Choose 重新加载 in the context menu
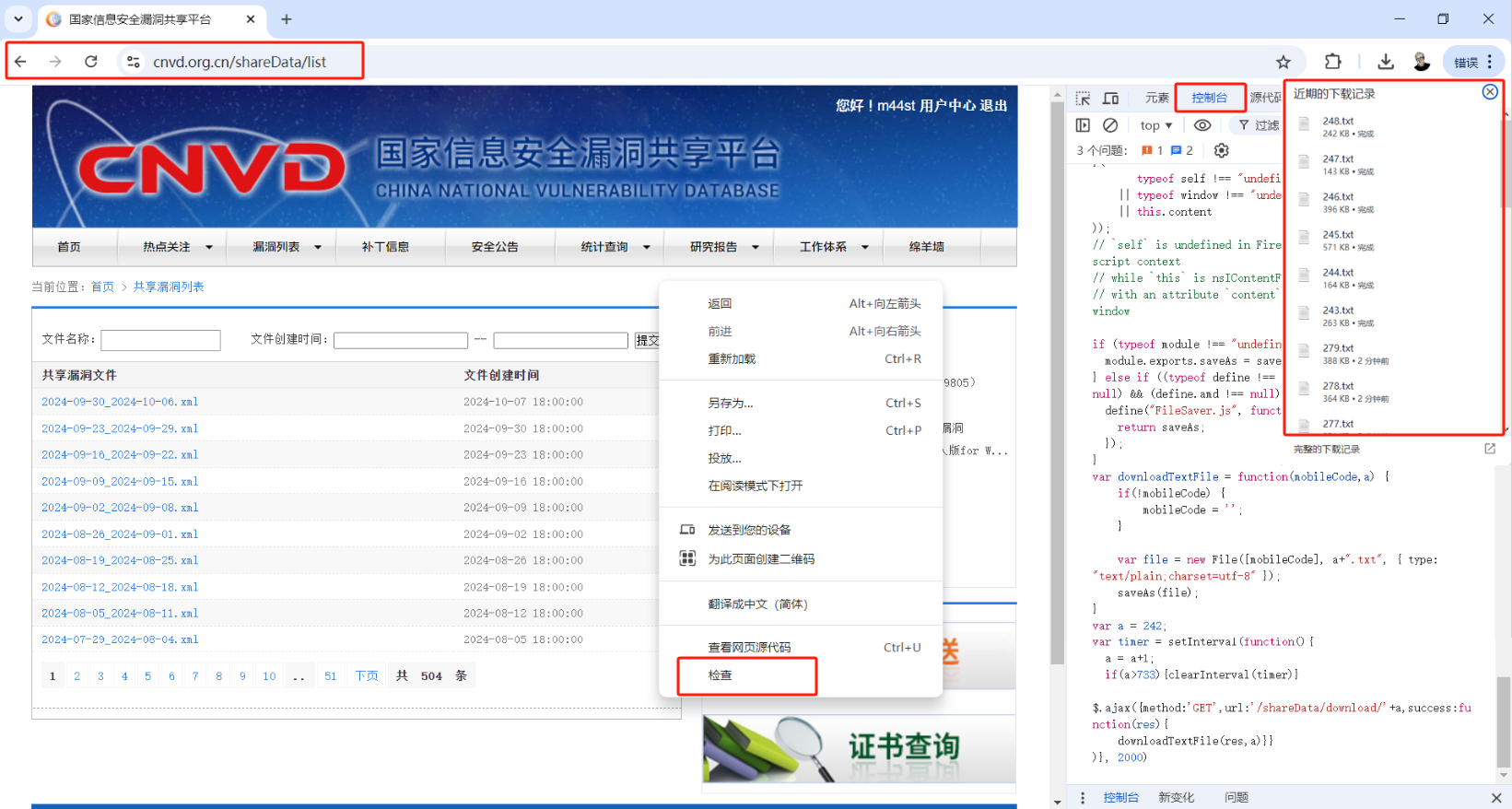Viewport: 1512px width, 809px height. click(x=801, y=358)
